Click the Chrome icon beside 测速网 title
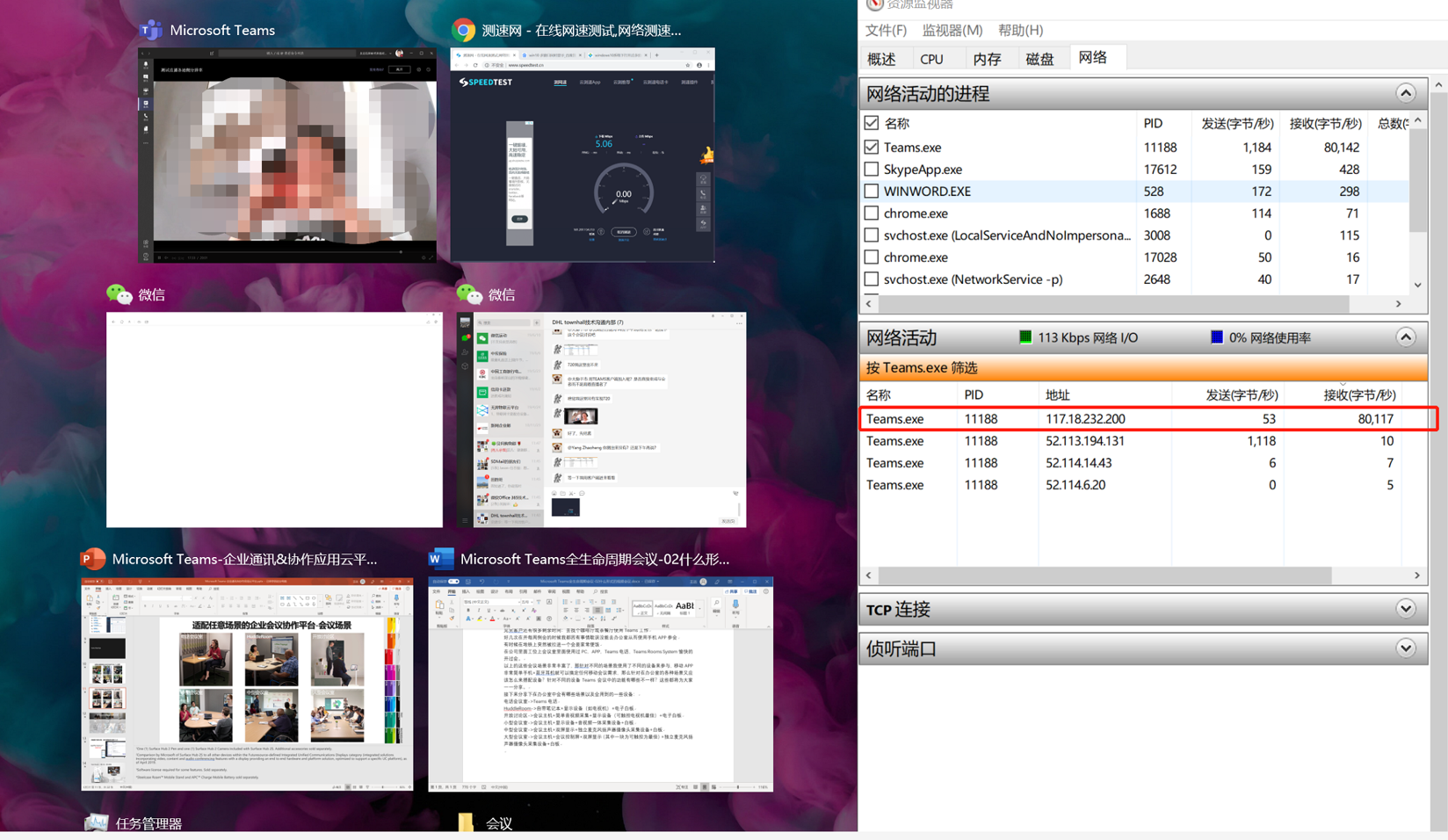The height and width of the screenshot is (840, 1448). pyautogui.click(x=463, y=30)
